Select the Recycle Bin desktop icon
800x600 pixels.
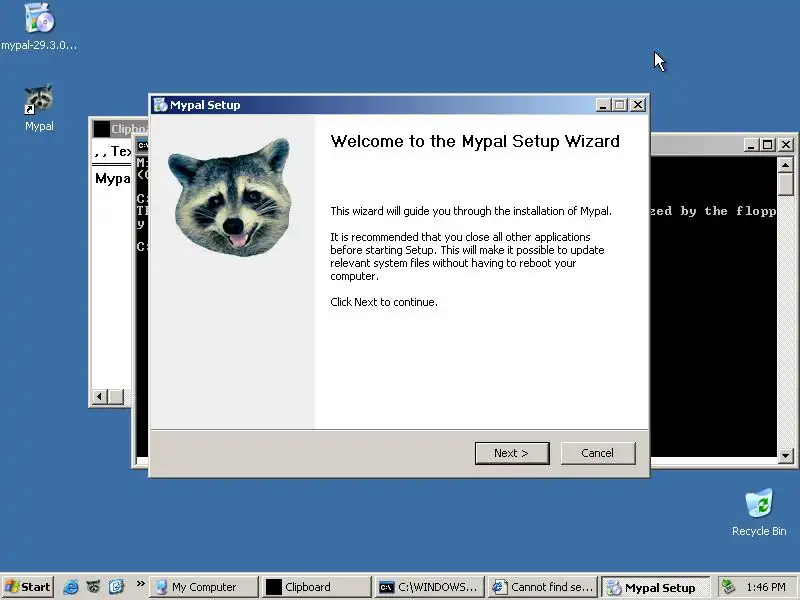pos(759,512)
